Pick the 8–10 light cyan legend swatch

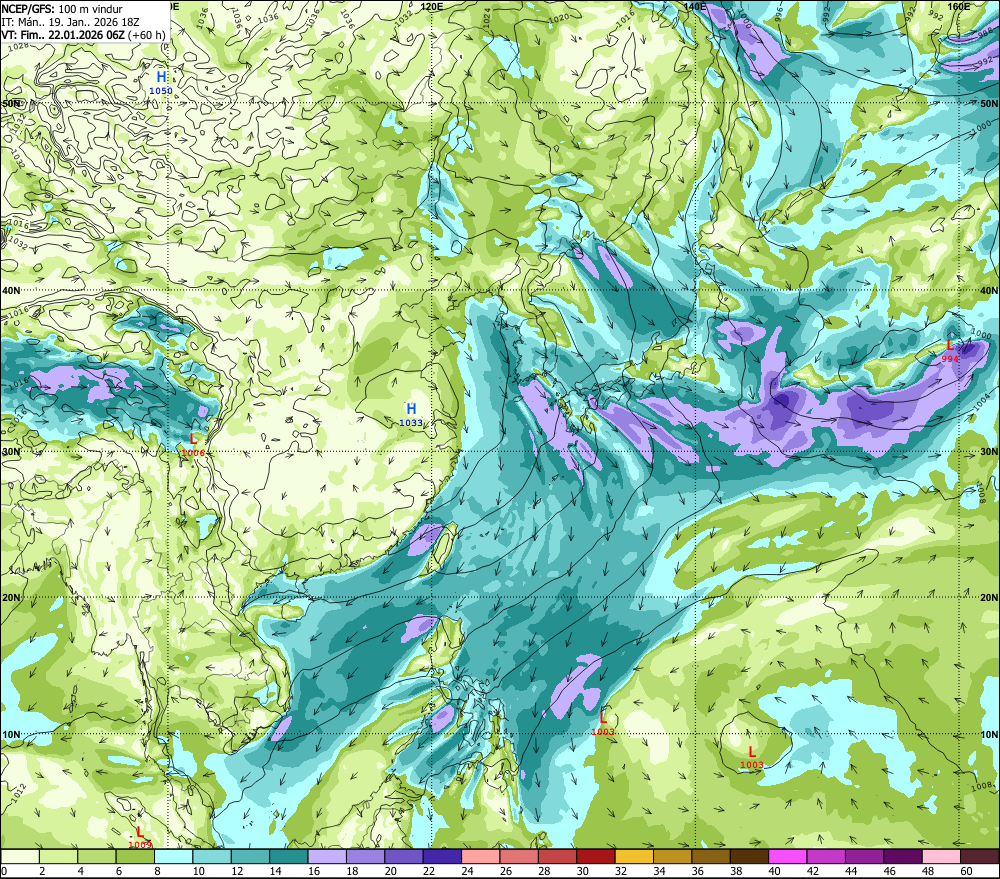(x=173, y=857)
